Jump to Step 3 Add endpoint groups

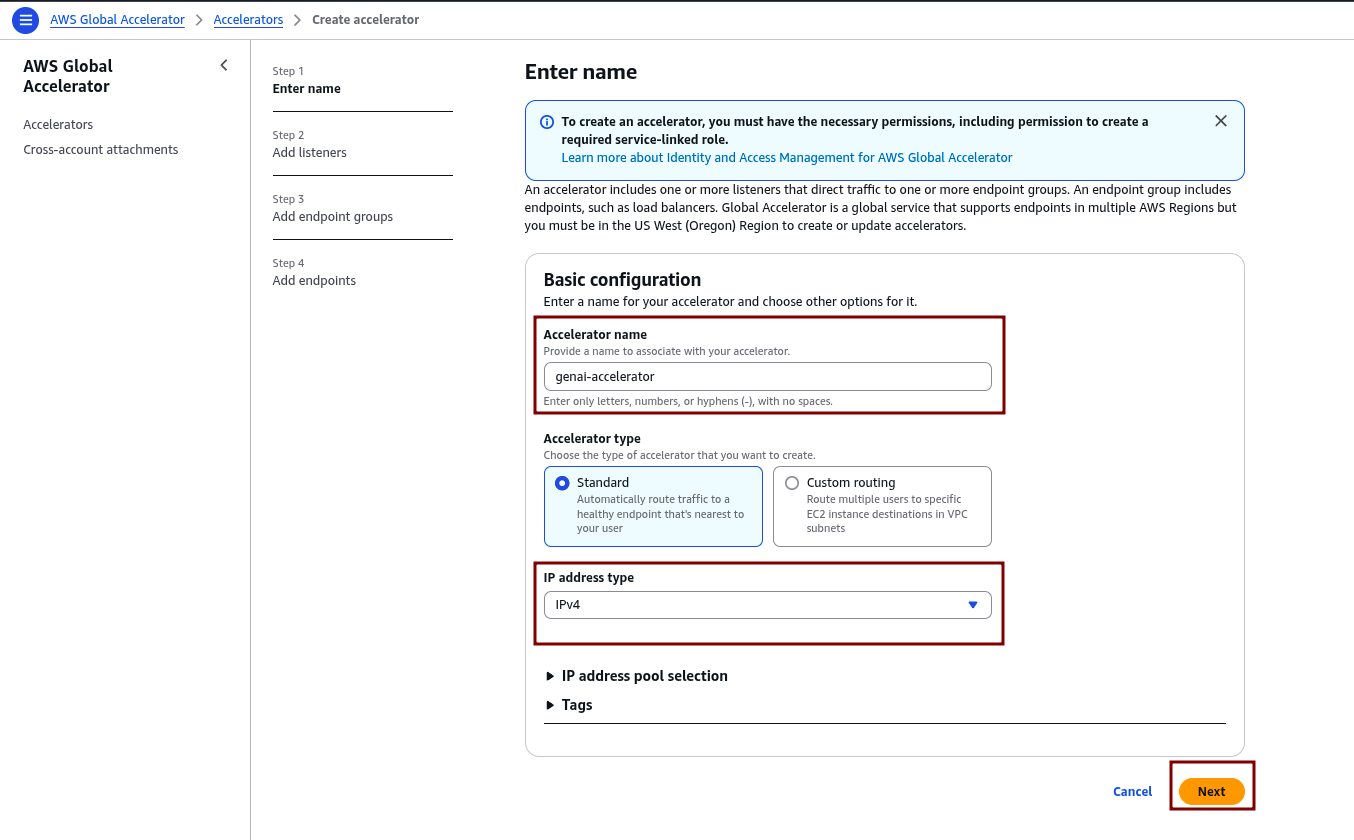coord(333,217)
